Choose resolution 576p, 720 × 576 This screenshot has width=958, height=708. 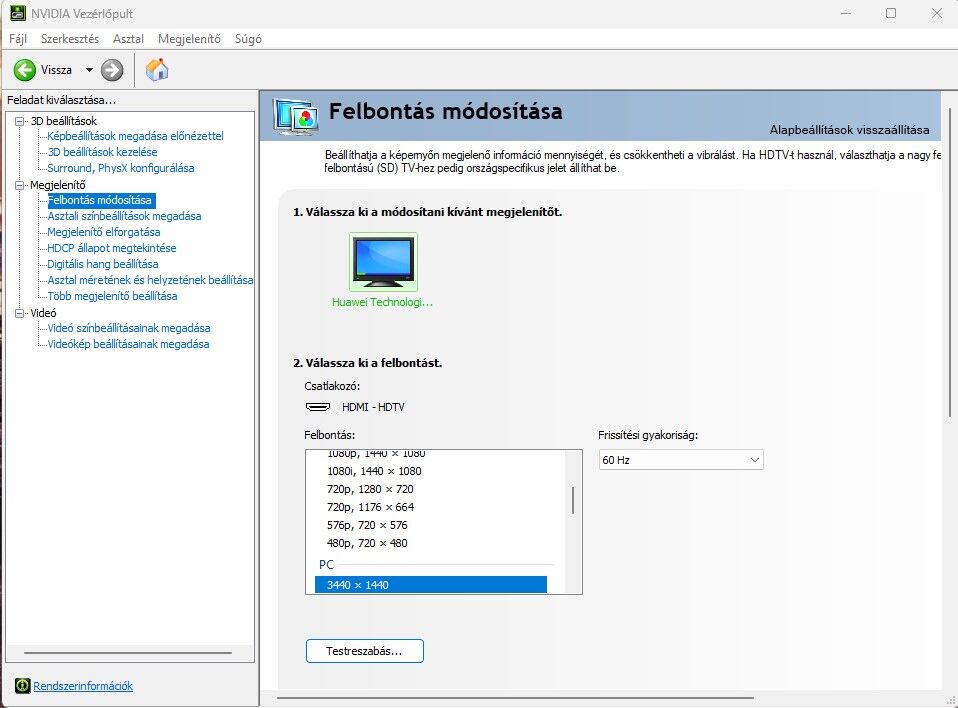pos(367,525)
